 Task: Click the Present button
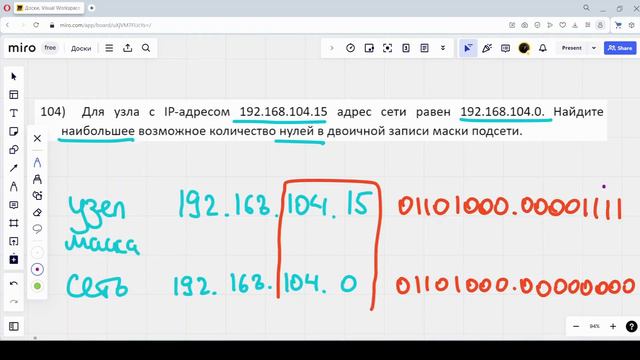(x=571, y=48)
